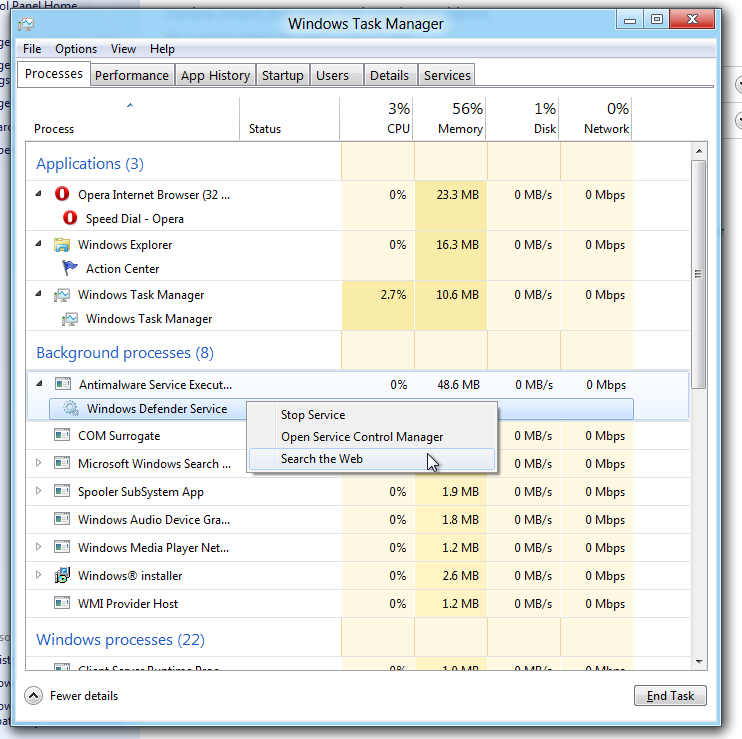This screenshot has width=742, height=739.
Task: Switch to the Performance tab
Action: [132, 75]
